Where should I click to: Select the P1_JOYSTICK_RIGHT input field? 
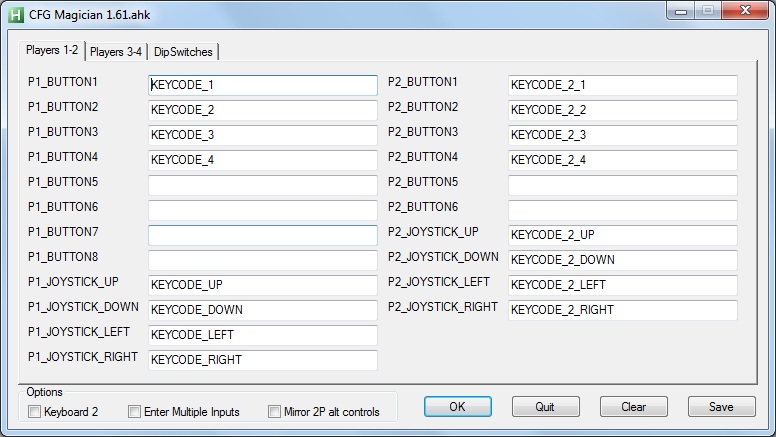262,360
